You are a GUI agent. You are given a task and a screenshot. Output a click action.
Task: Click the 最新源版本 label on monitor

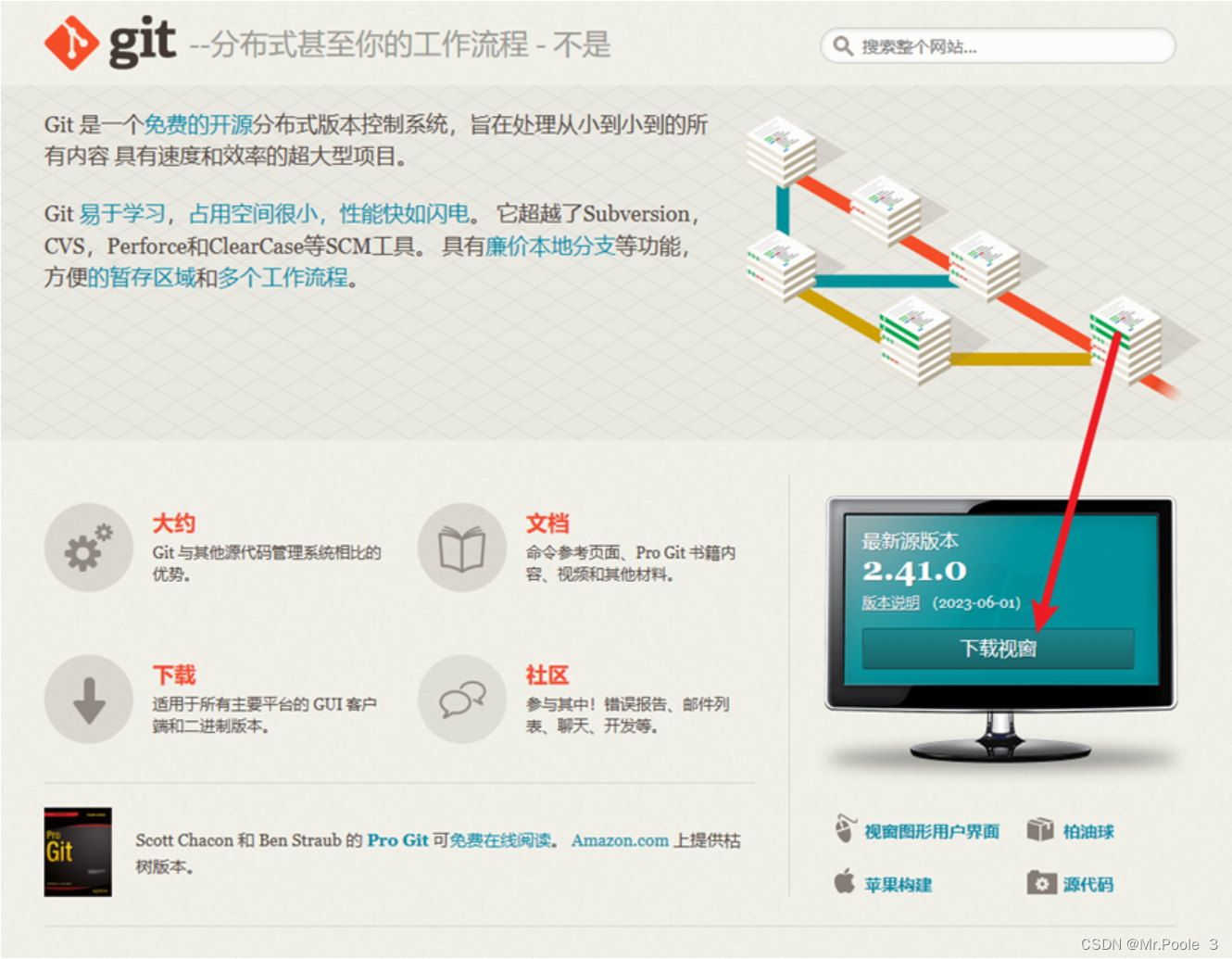910,541
